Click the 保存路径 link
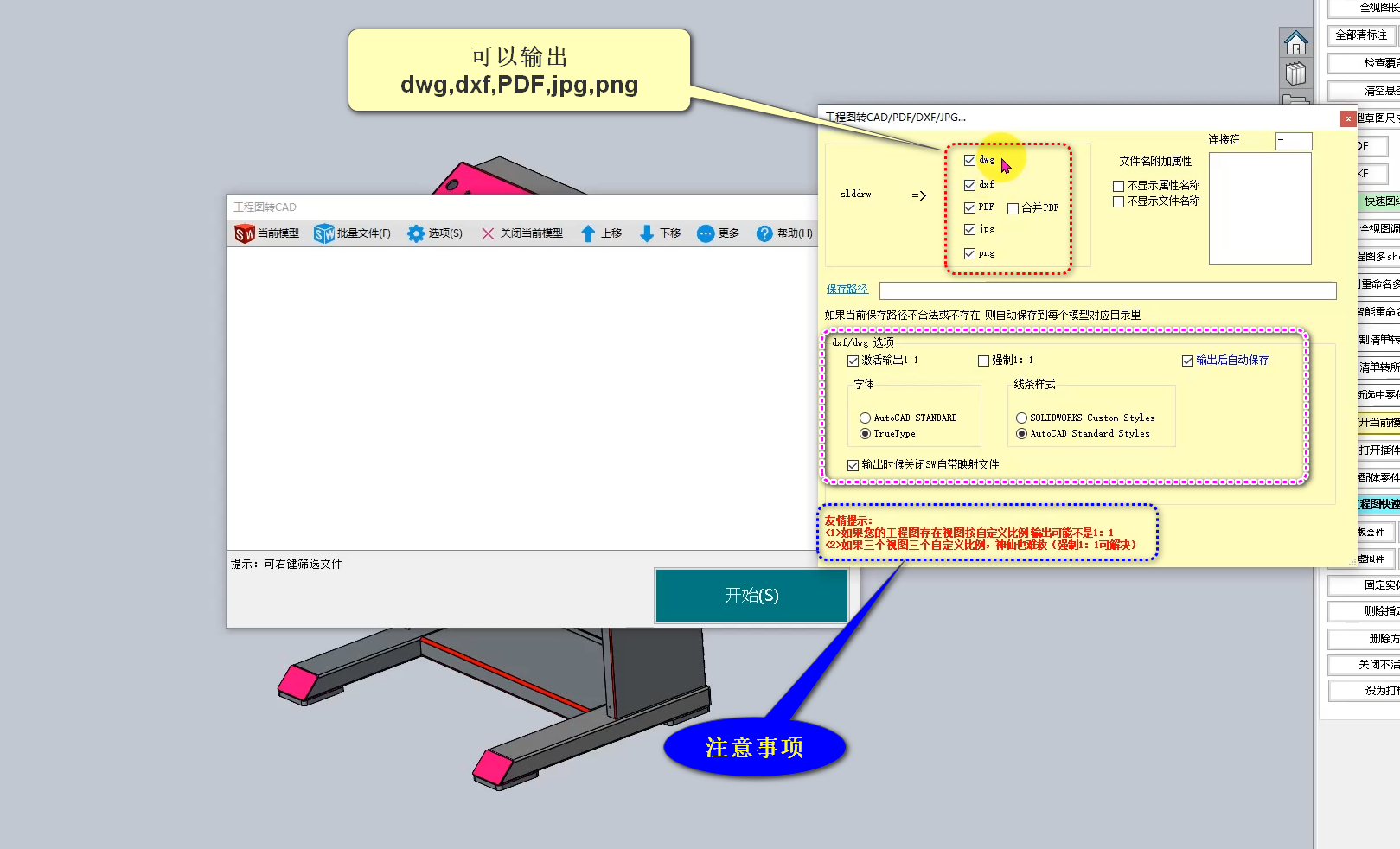 847,290
